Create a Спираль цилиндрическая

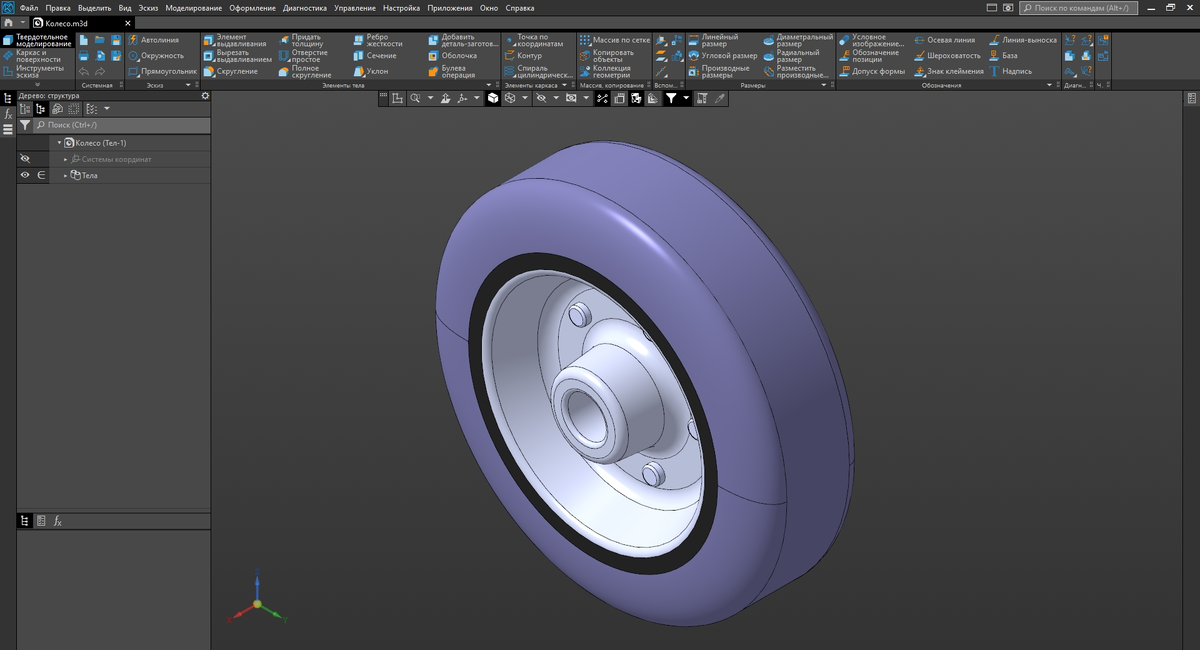click(x=538, y=72)
